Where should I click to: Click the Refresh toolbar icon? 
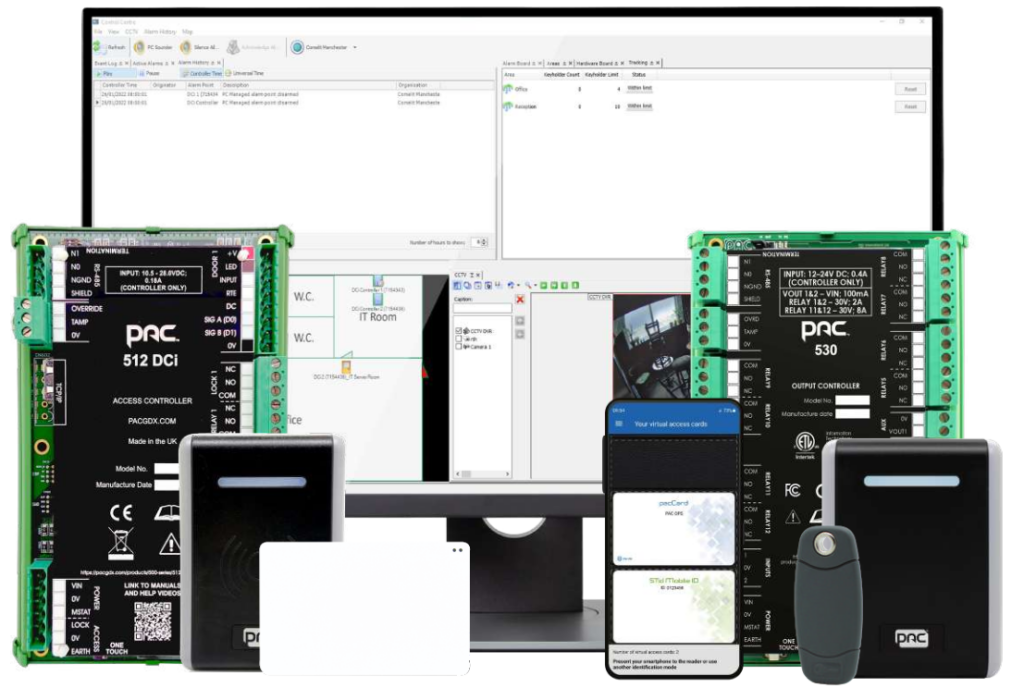(97, 46)
